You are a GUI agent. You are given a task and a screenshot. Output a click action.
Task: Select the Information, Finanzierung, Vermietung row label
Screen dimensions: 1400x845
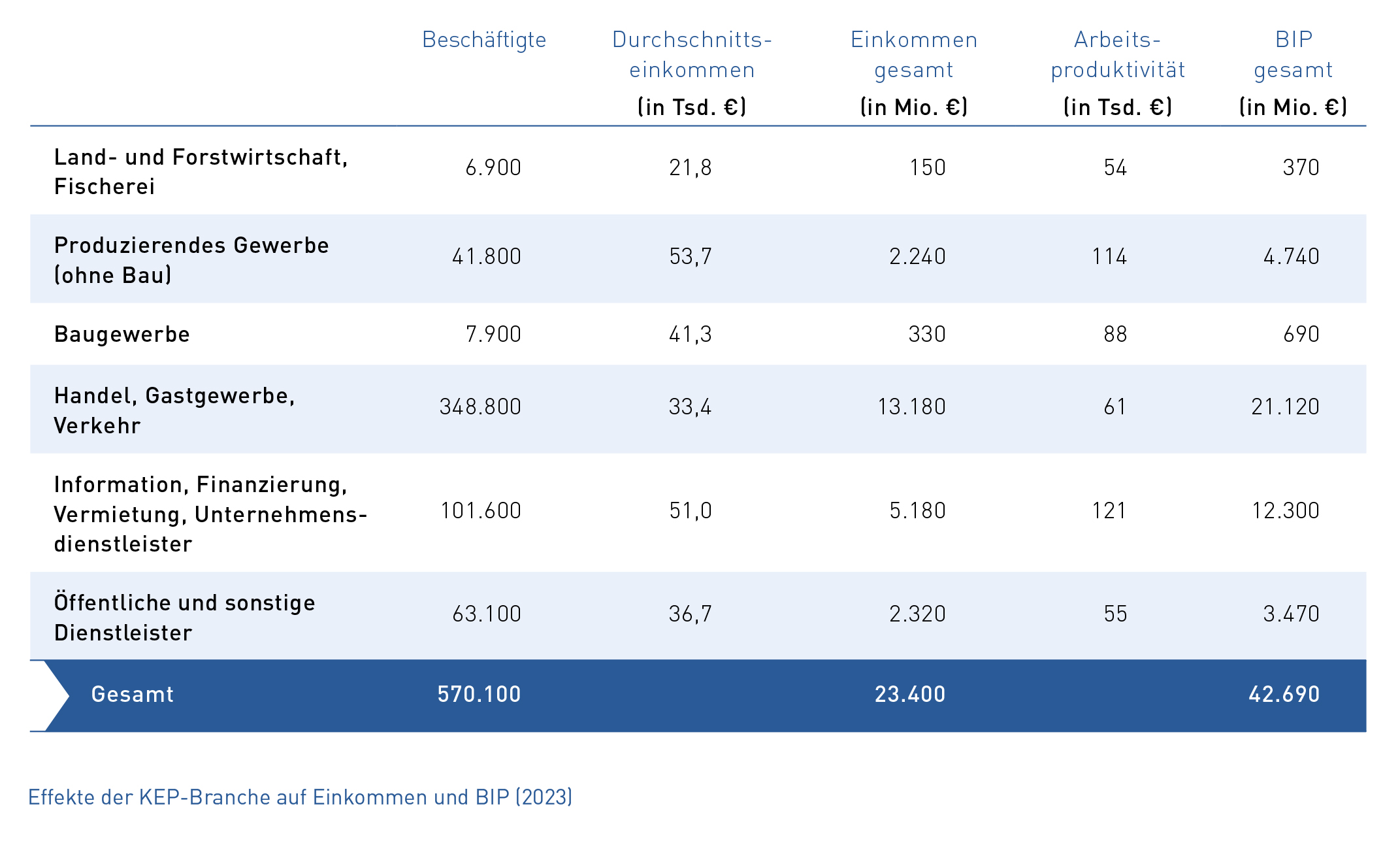click(x=210, y=514)
